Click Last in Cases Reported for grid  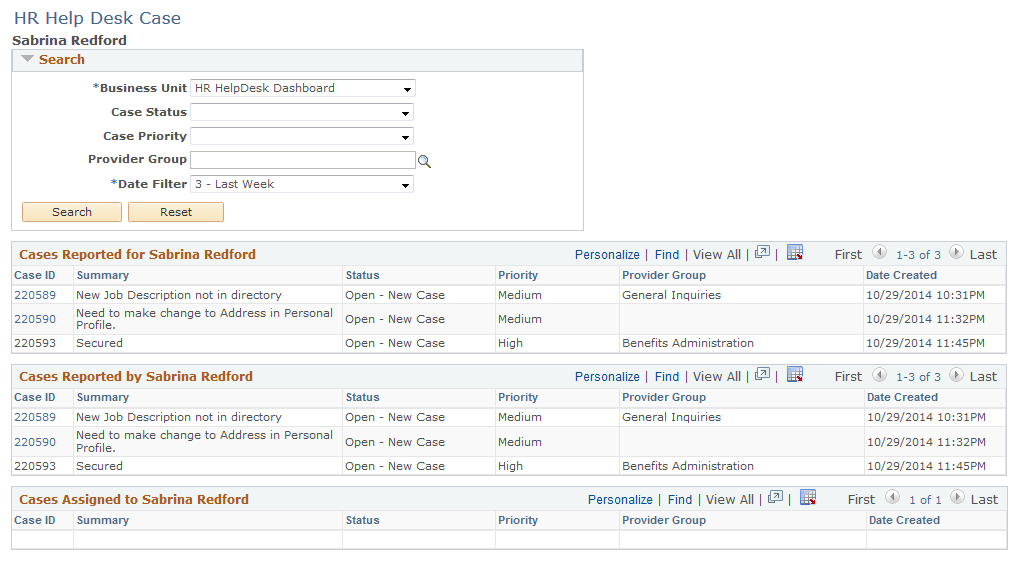coord(983,254)
